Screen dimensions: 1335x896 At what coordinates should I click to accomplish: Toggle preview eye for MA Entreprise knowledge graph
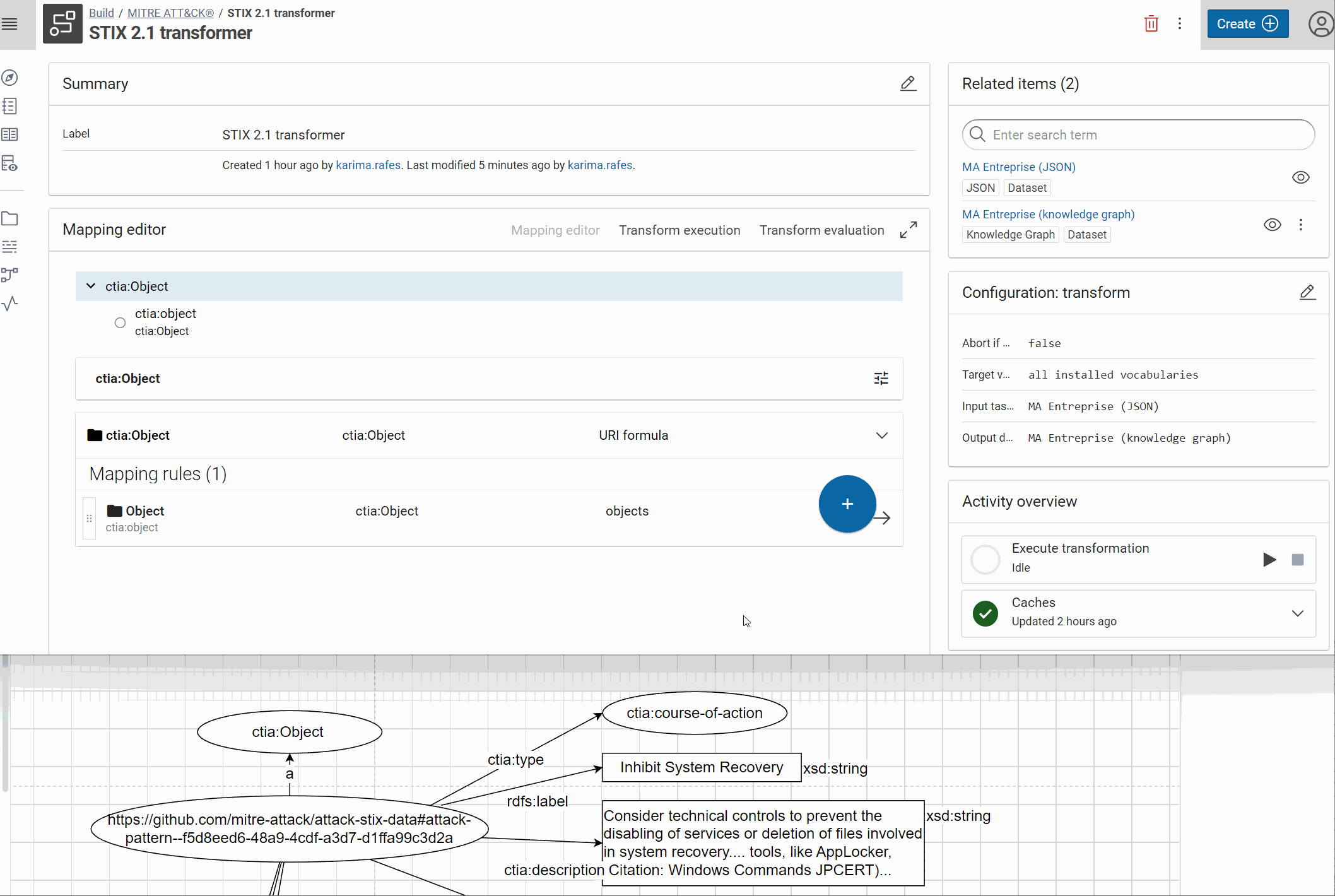click(1272, 225)
